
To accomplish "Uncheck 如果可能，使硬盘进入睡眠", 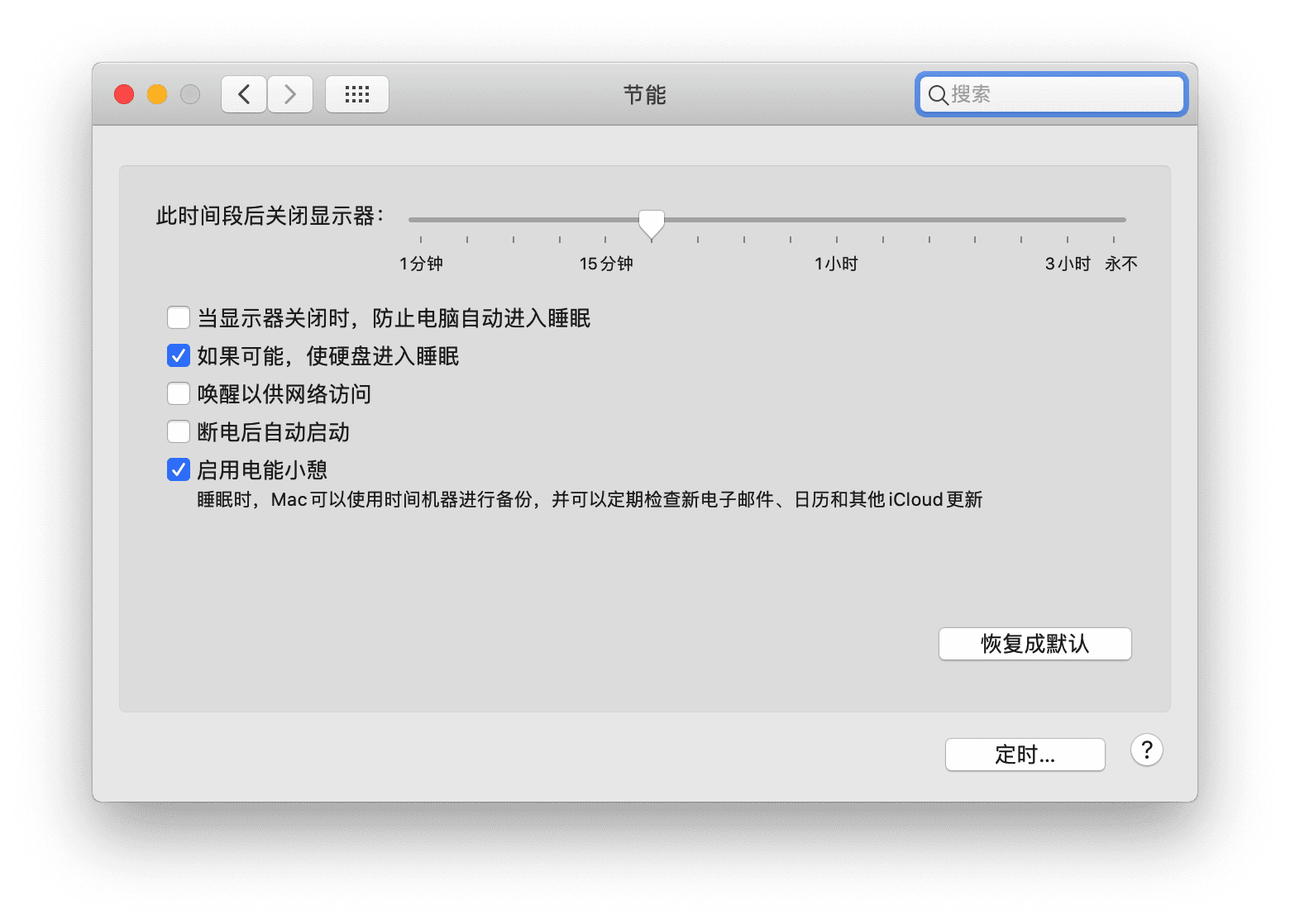I will click(179, 355).
